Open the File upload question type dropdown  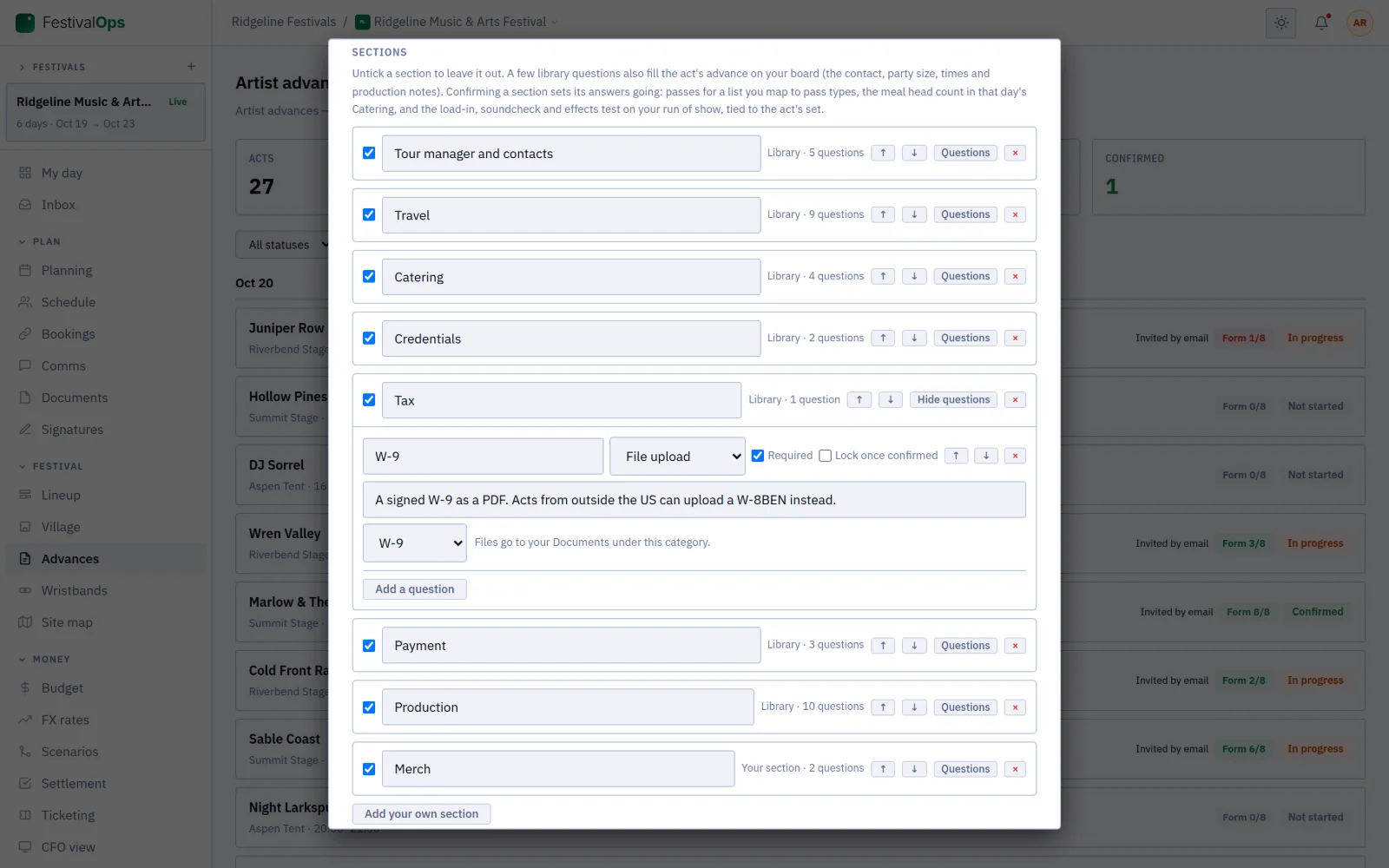point(677,456)
